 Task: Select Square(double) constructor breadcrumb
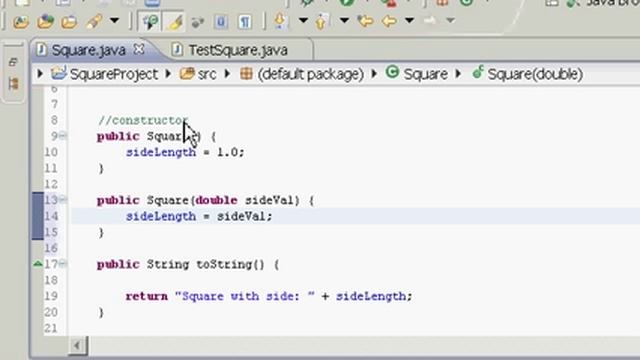point(535,74)
